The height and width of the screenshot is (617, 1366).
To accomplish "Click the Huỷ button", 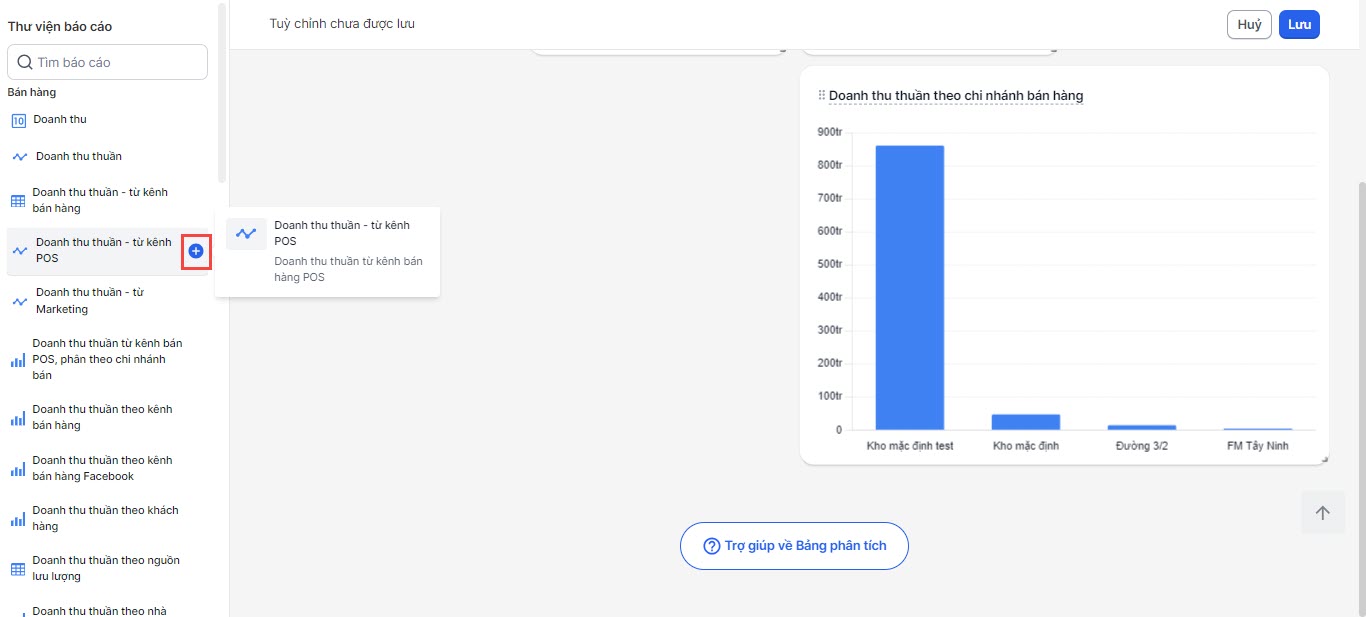I will (1249, 25).
